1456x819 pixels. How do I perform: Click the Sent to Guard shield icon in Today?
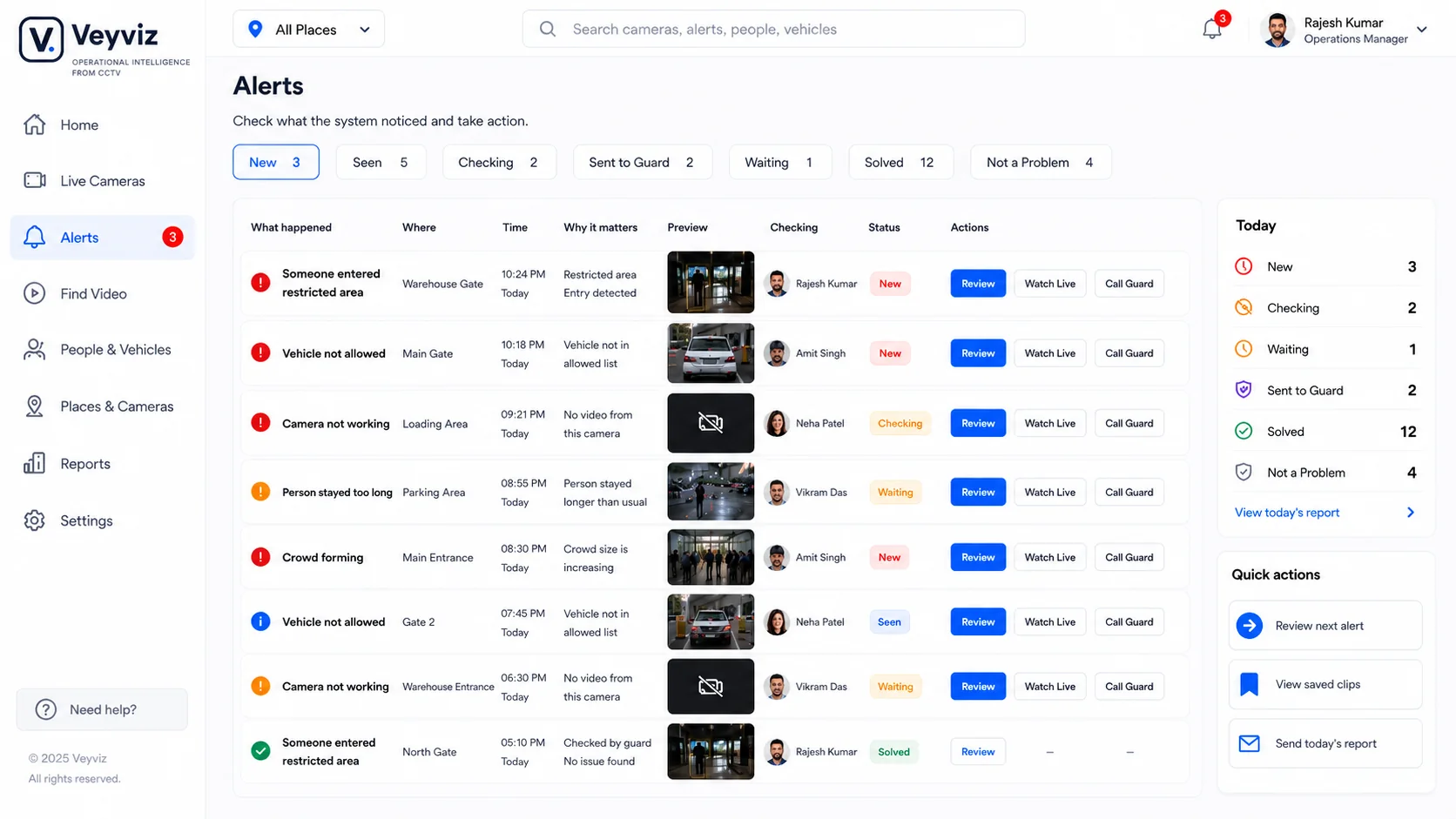(1244, 390)
